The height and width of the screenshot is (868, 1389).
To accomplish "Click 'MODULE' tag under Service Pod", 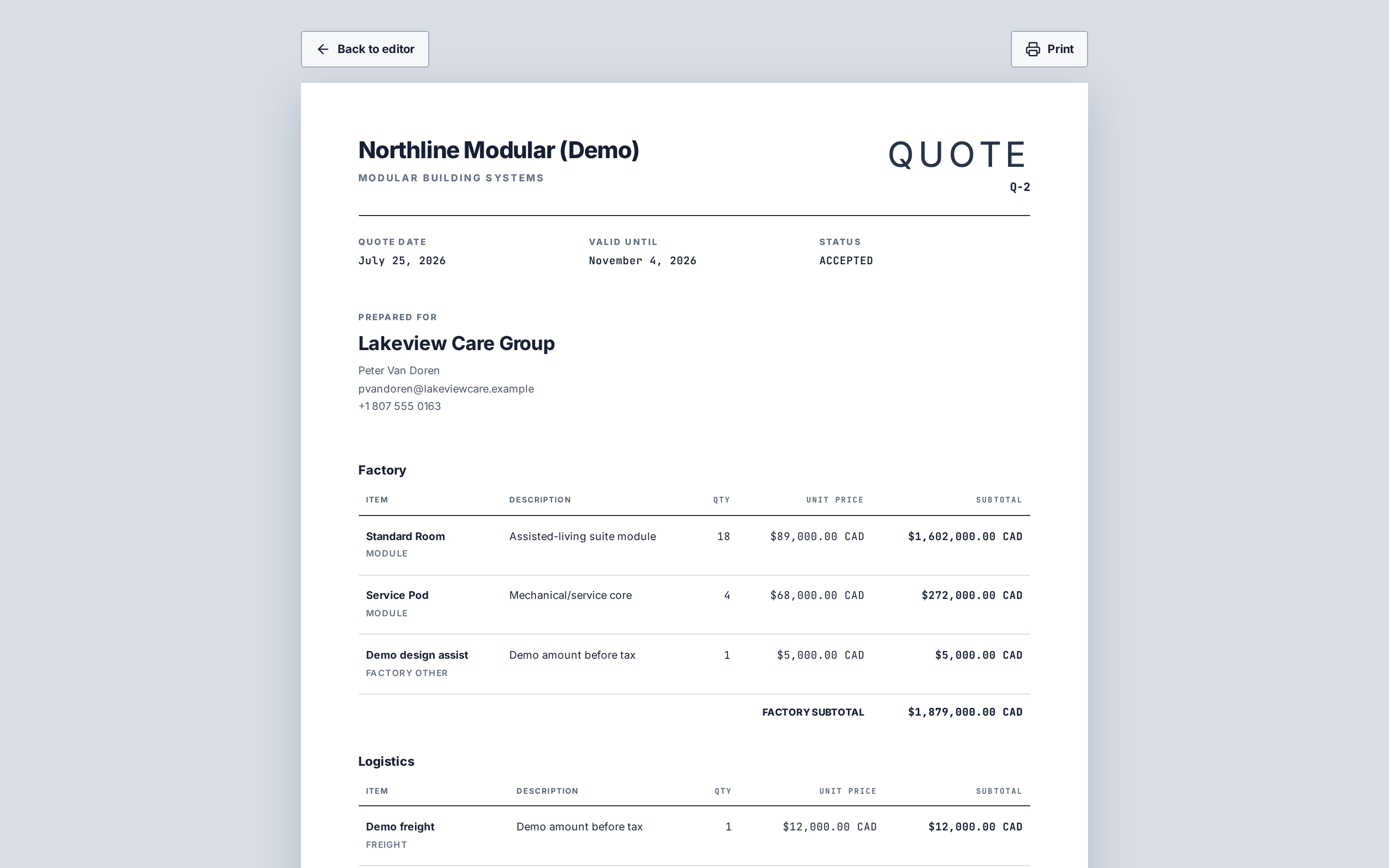I will 387,614.
